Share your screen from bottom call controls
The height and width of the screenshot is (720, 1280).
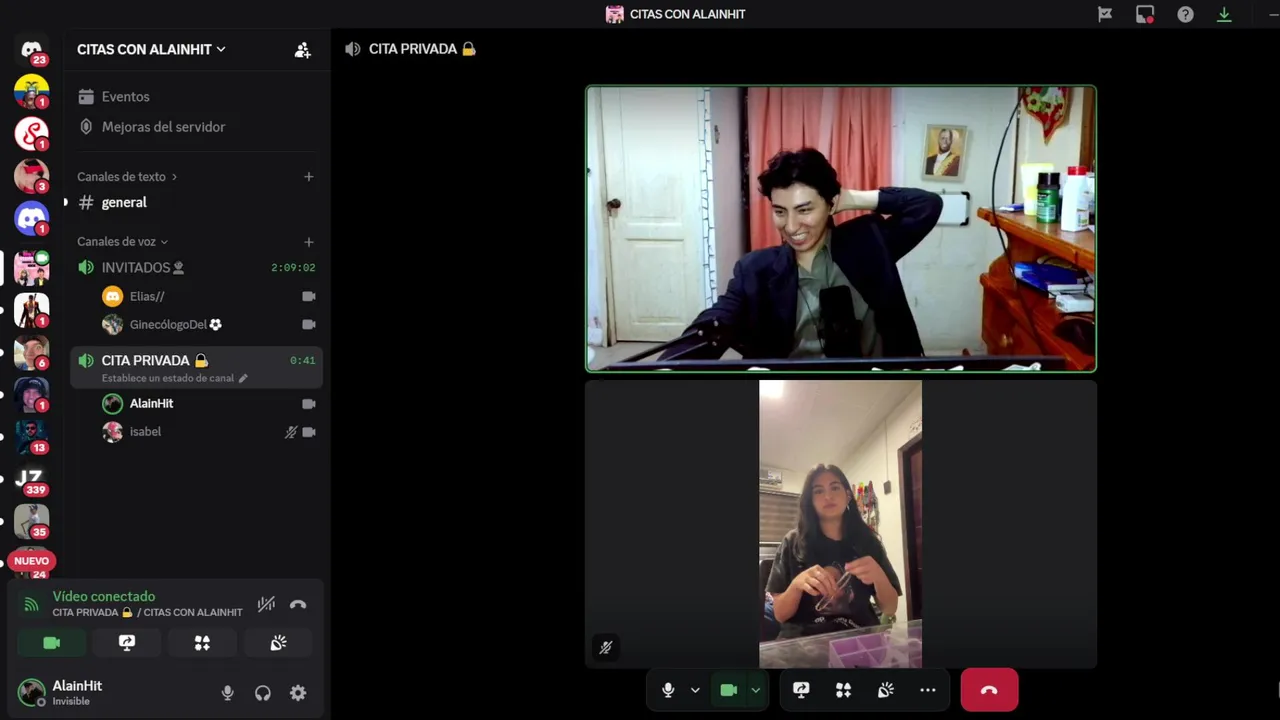click(801, 690)
